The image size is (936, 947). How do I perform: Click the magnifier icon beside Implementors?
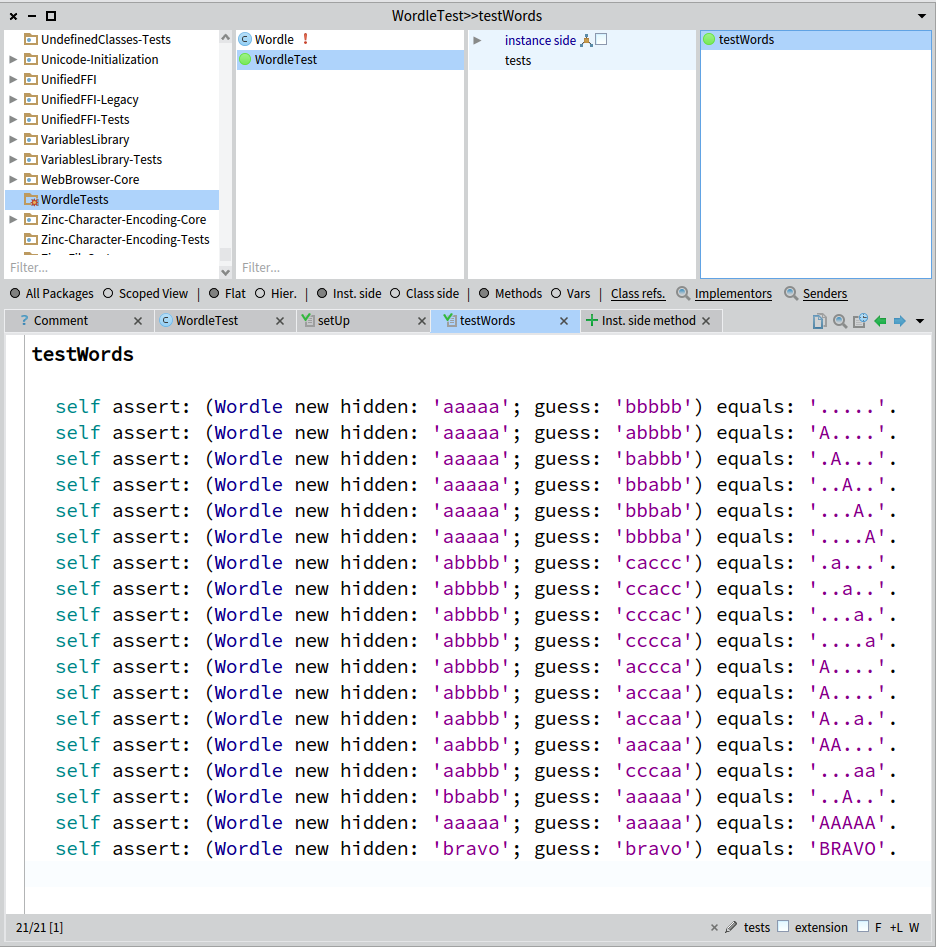tap(683, 294)
